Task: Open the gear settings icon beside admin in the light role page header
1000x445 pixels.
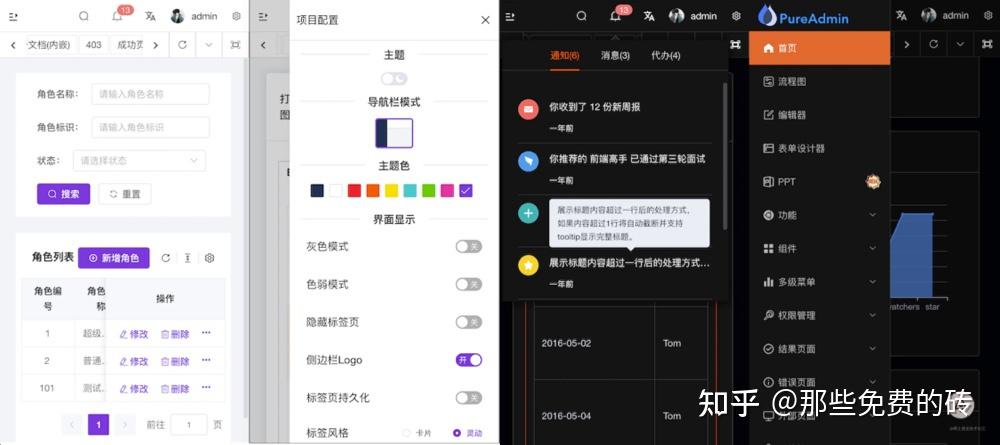Action: [x=237, y=17]
